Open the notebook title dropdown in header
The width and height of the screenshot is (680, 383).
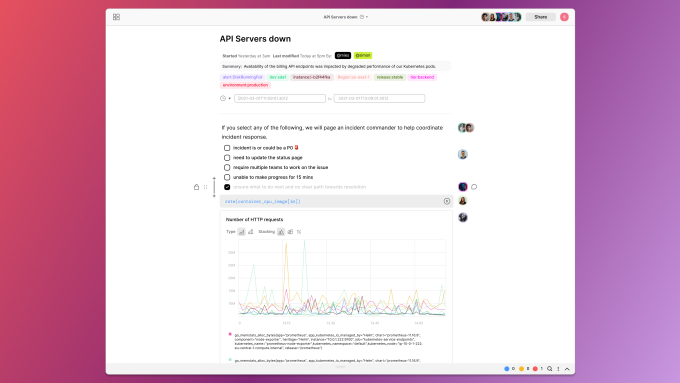pos(346,17)
